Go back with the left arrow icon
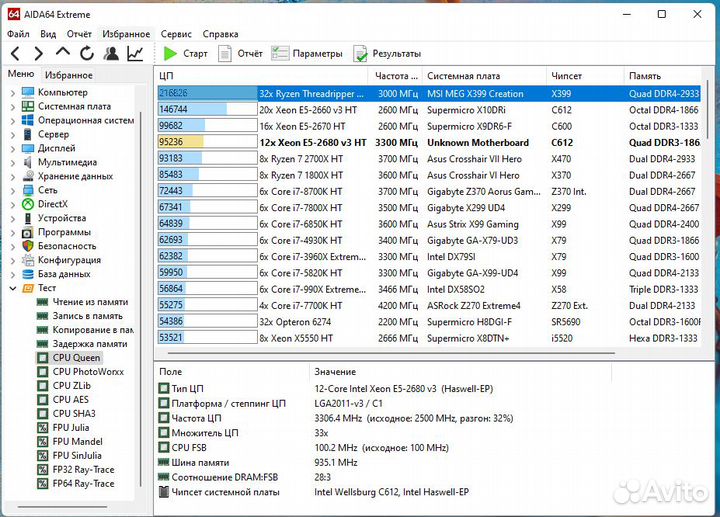This screenshot has width=720, height=517. tap(15, 54)
